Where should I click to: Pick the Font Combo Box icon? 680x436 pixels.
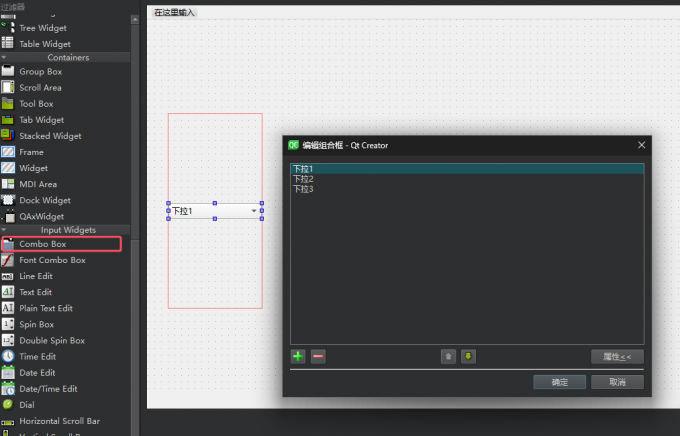[x=8, y=260]
